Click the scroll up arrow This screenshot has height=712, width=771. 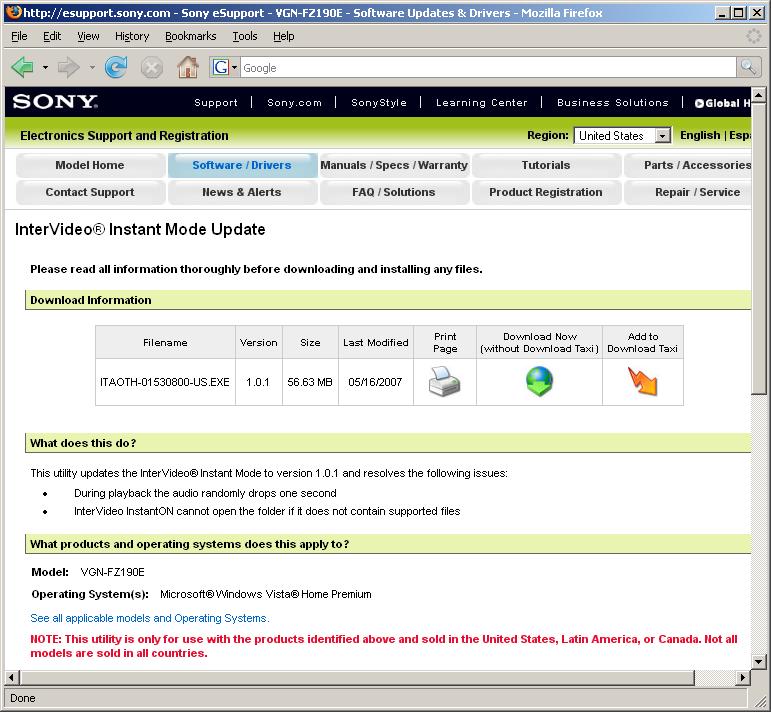pyautogui.click(x=758, y=94)
